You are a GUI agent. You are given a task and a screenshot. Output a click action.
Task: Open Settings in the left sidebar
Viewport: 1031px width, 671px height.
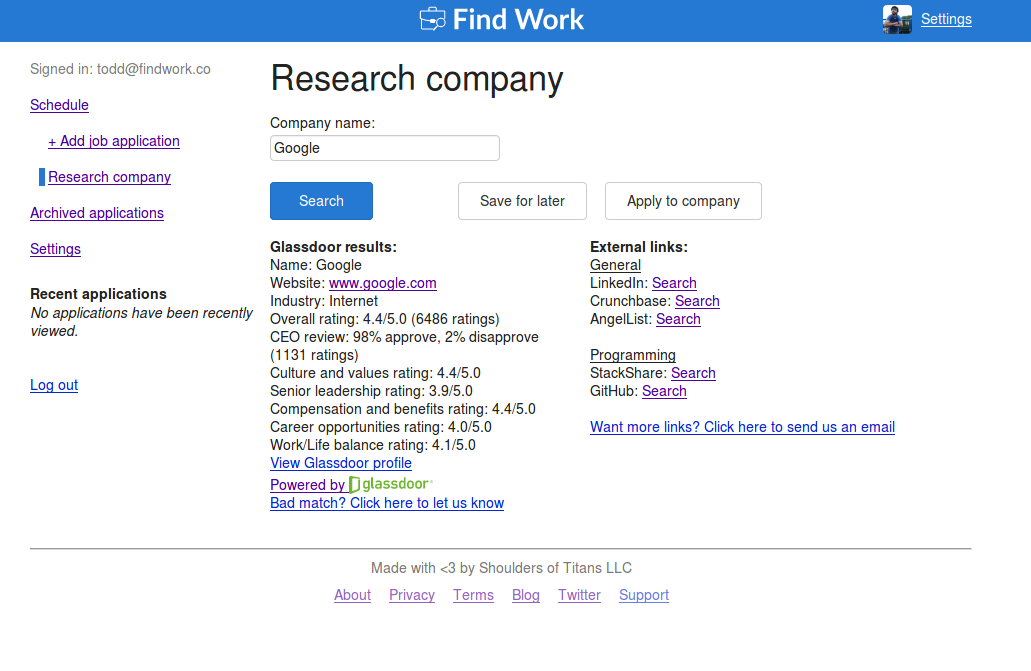coord(55,249)
